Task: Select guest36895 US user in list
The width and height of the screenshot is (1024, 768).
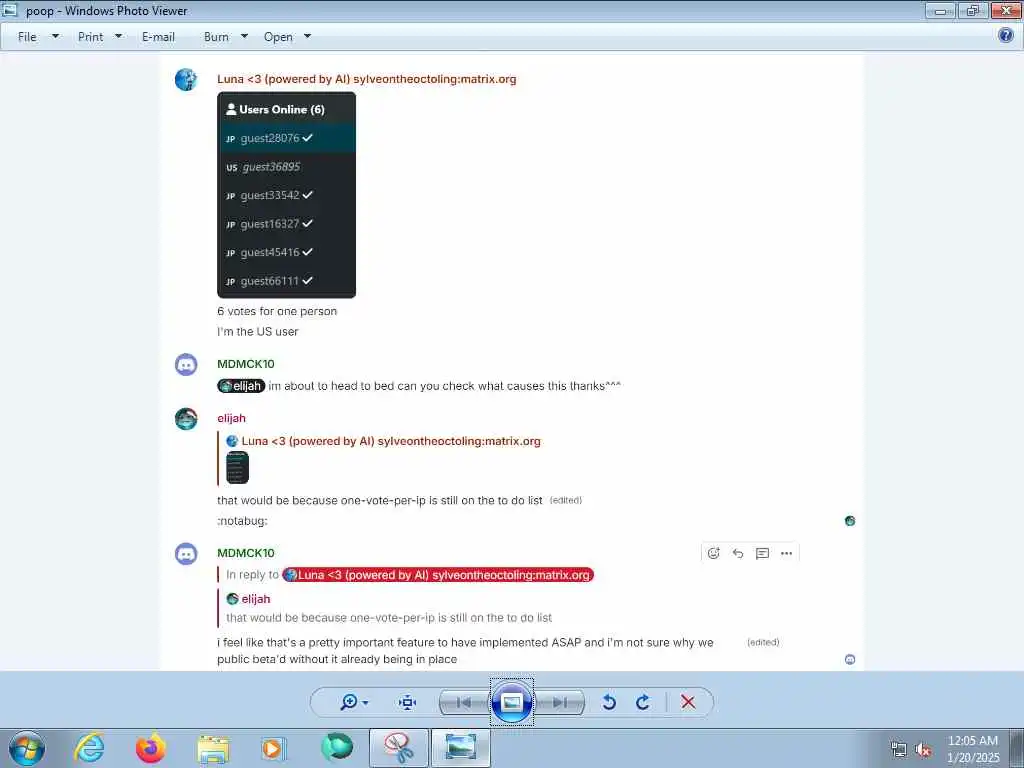Action: pos(286,167)
